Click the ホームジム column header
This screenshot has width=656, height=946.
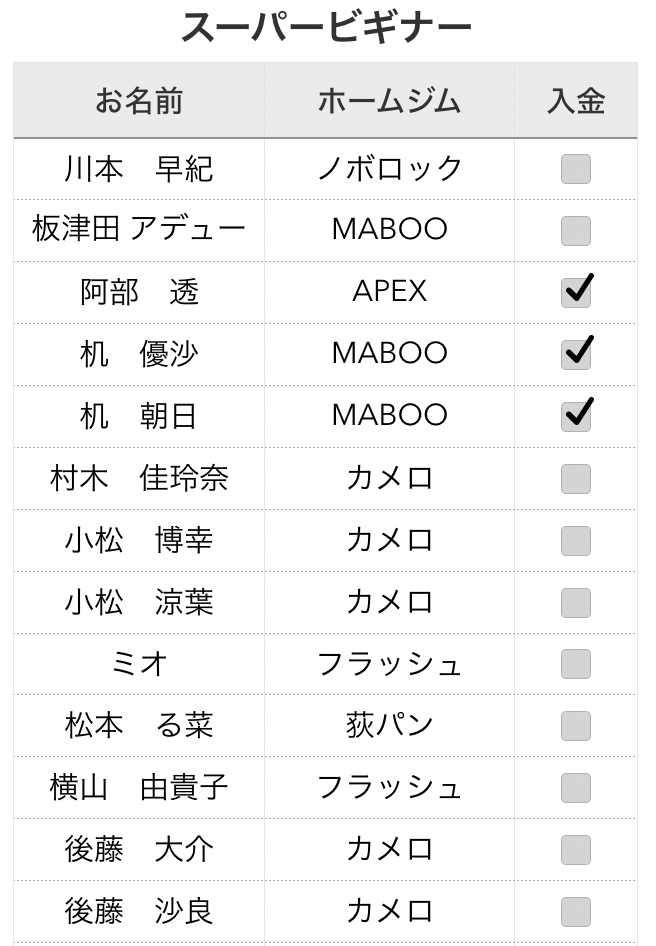pos(389,101)
